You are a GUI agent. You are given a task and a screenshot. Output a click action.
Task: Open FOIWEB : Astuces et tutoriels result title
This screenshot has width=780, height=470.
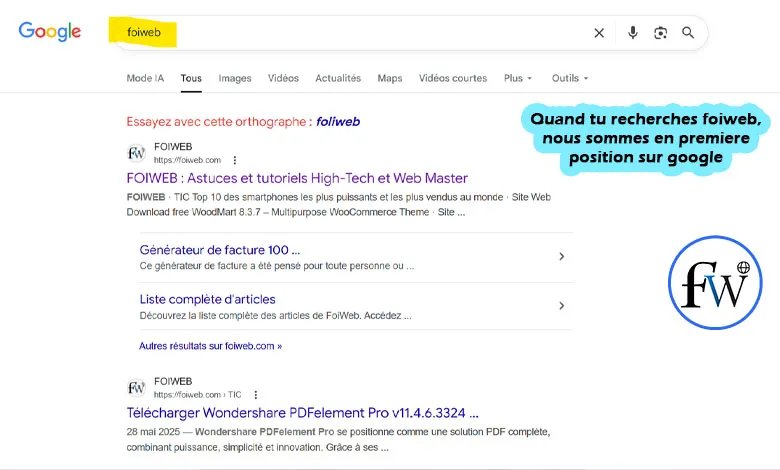(x=297, y=178)
